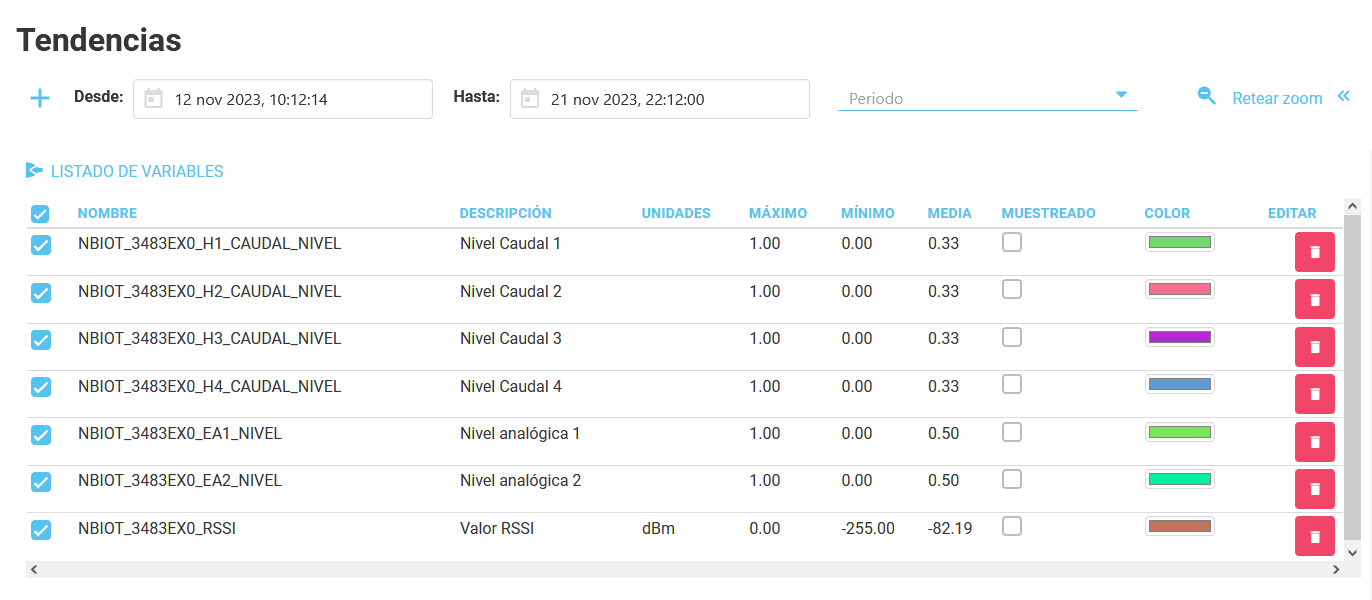Sort by the Nombre column header
1372x600 pixels.
[x=107, y=213]
